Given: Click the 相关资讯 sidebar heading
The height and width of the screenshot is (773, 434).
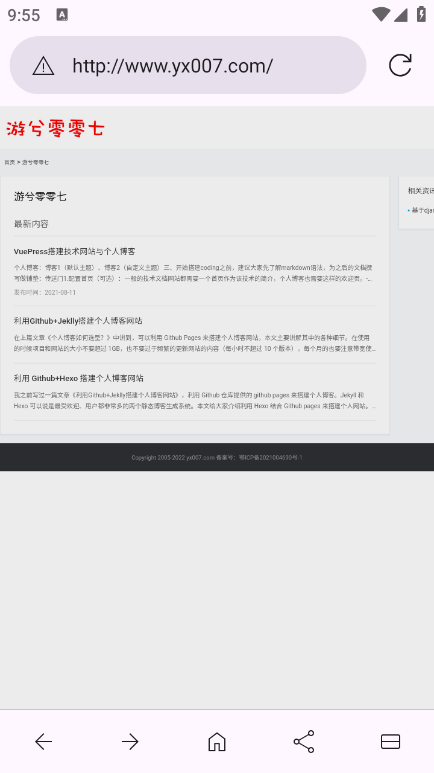Looking at the screenshot, I should (x=421, y=191).
